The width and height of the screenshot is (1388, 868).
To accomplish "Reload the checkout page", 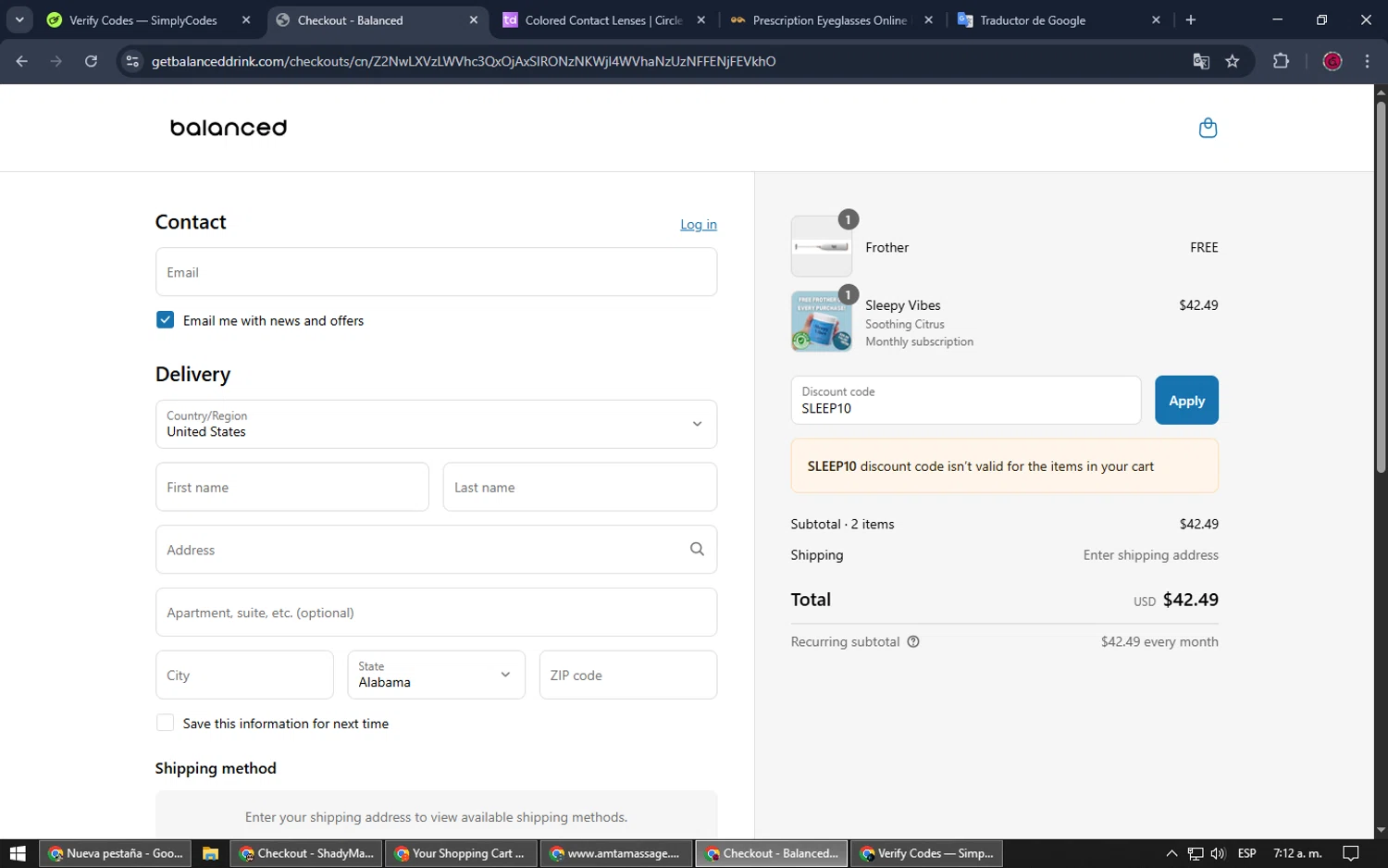I will point(91,61).
